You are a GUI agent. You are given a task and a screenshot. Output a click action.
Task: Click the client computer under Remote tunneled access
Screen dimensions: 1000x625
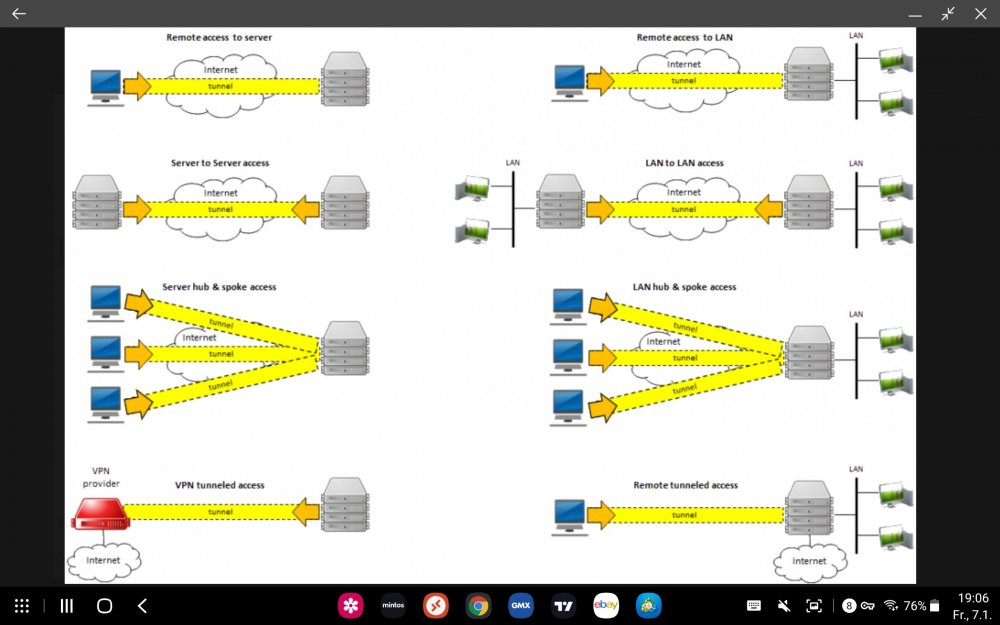(570, 517)
